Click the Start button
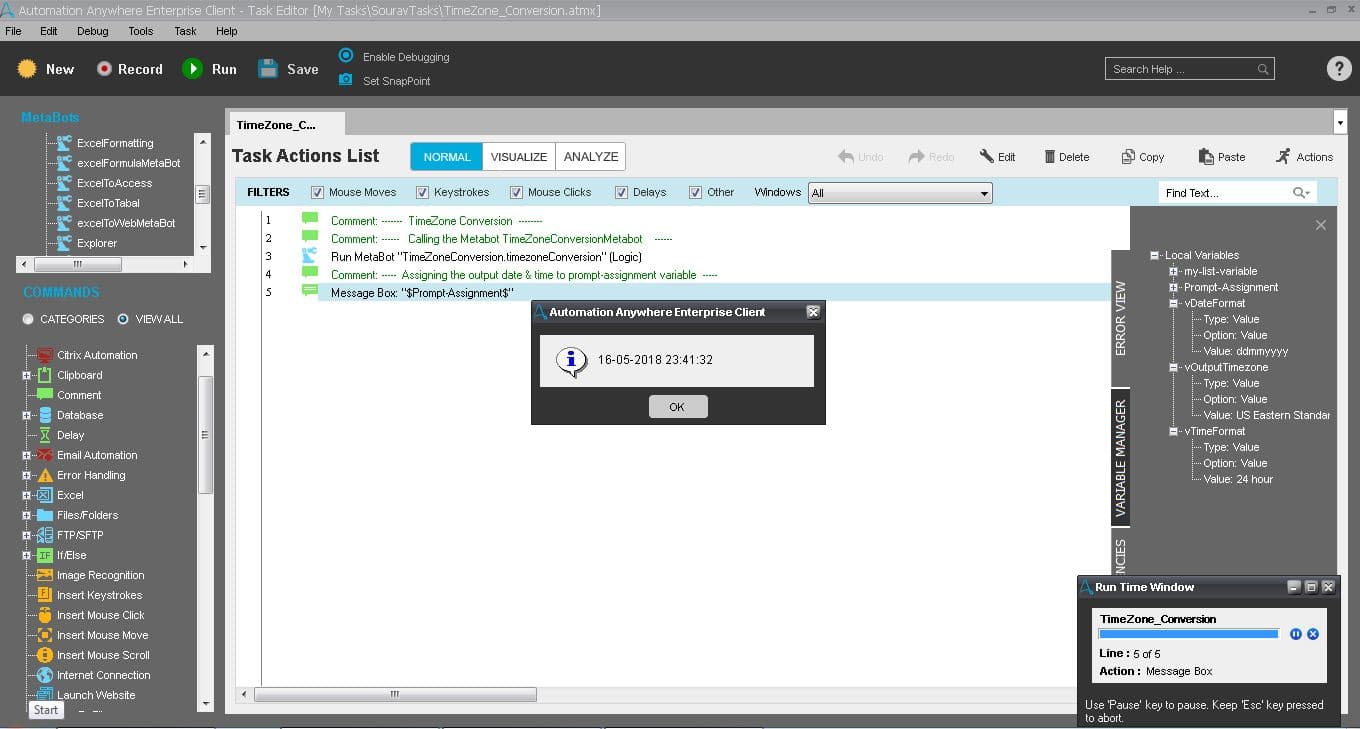 [x=46, y=710]
